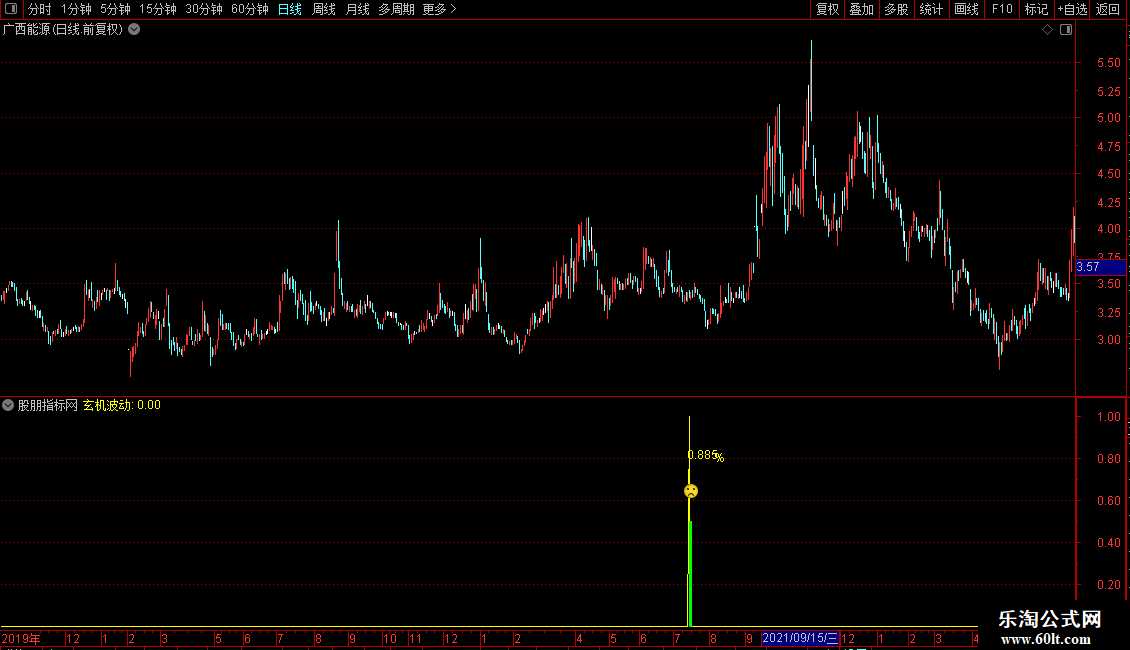The width and height of the screenshot is (1130, 650).
Task: Open F10 company information
Action: click(x=1002, y=9)
